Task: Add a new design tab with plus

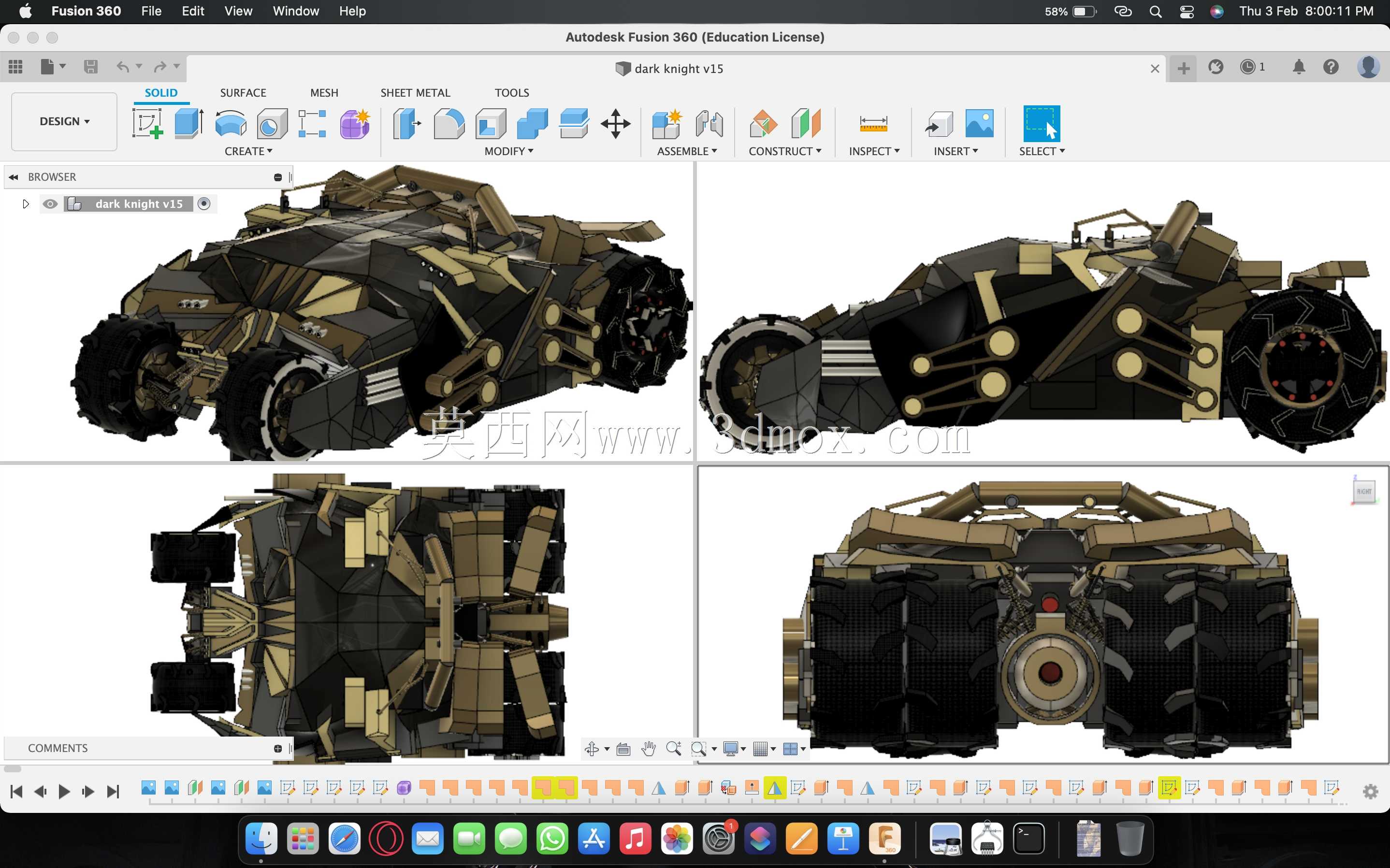Action: click(1184, 68)
